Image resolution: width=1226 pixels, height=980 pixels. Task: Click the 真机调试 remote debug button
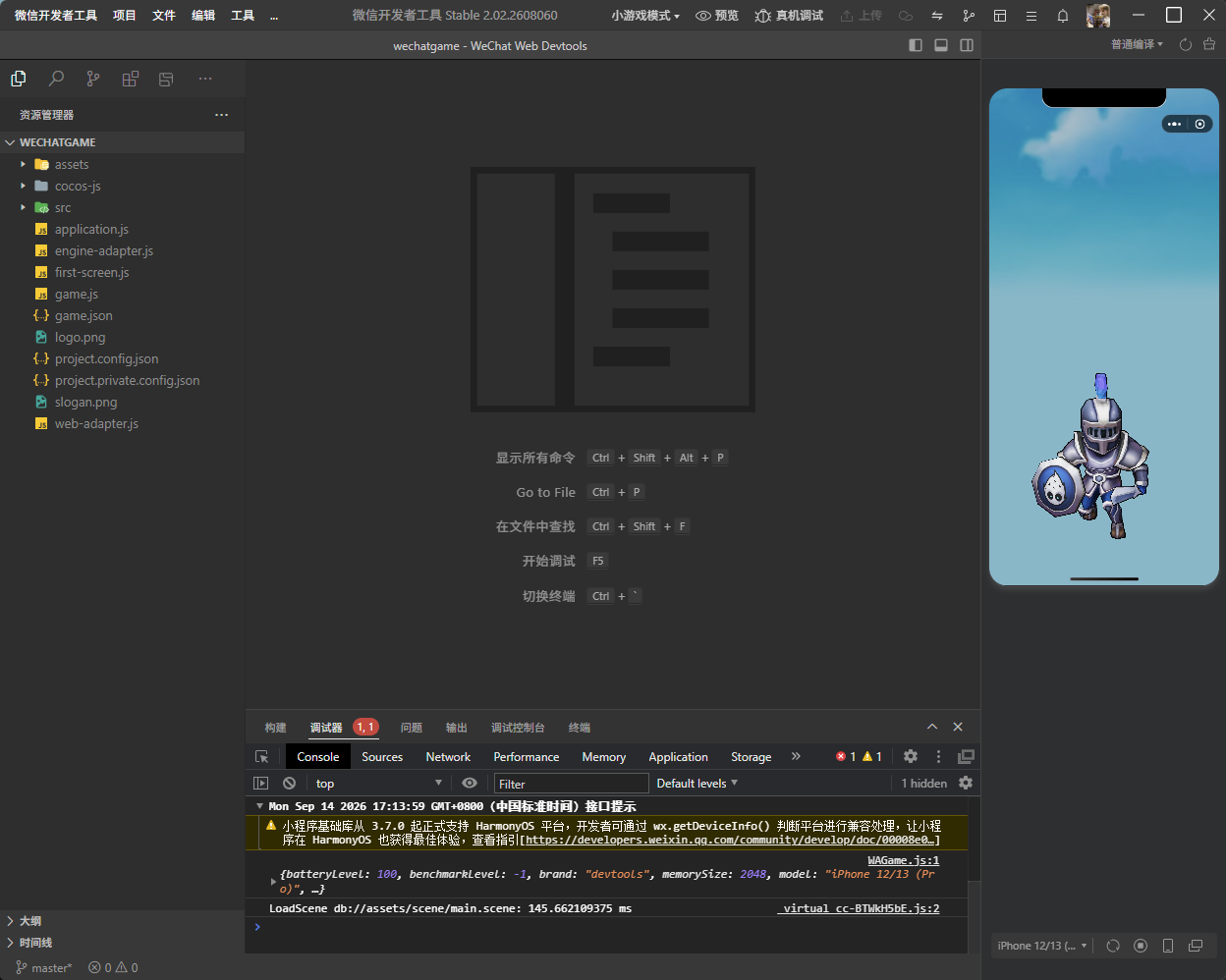(x=789, y=16)
